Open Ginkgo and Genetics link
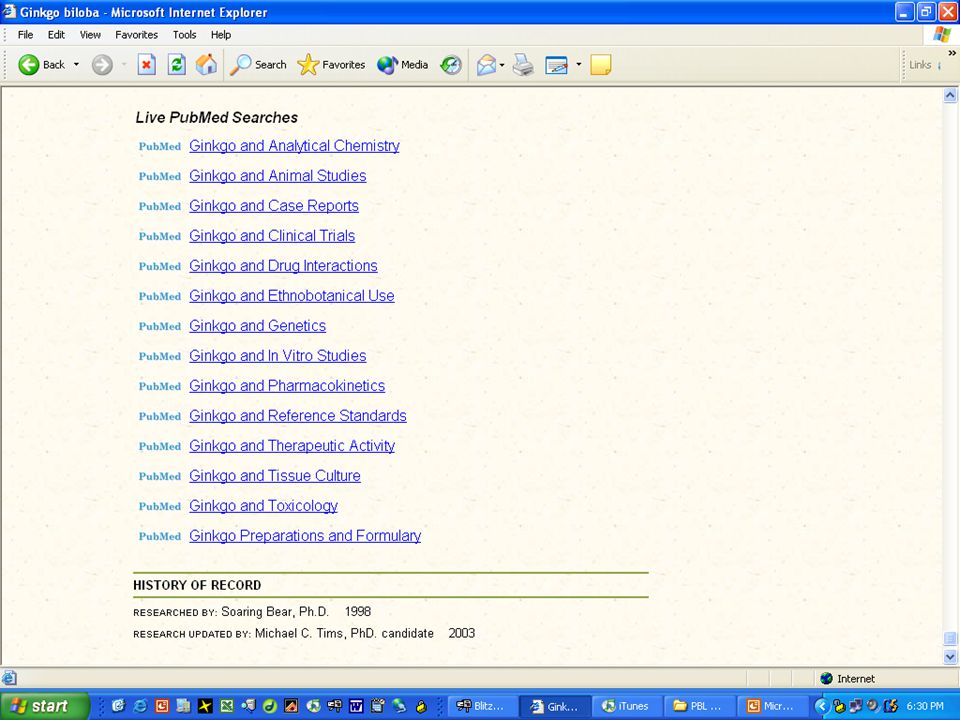Image resolution: width=960 pixels, height=720 pixels. [x=257, y=326]
